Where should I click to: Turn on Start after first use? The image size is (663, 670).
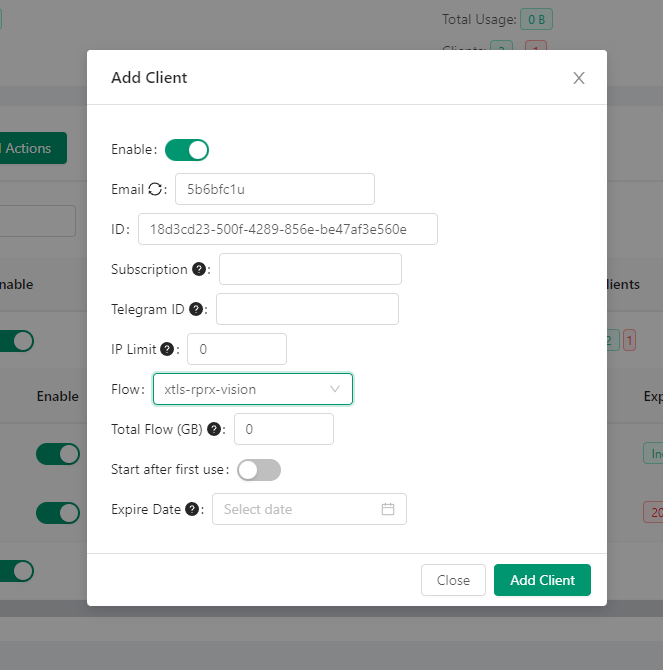pos(259,470)
